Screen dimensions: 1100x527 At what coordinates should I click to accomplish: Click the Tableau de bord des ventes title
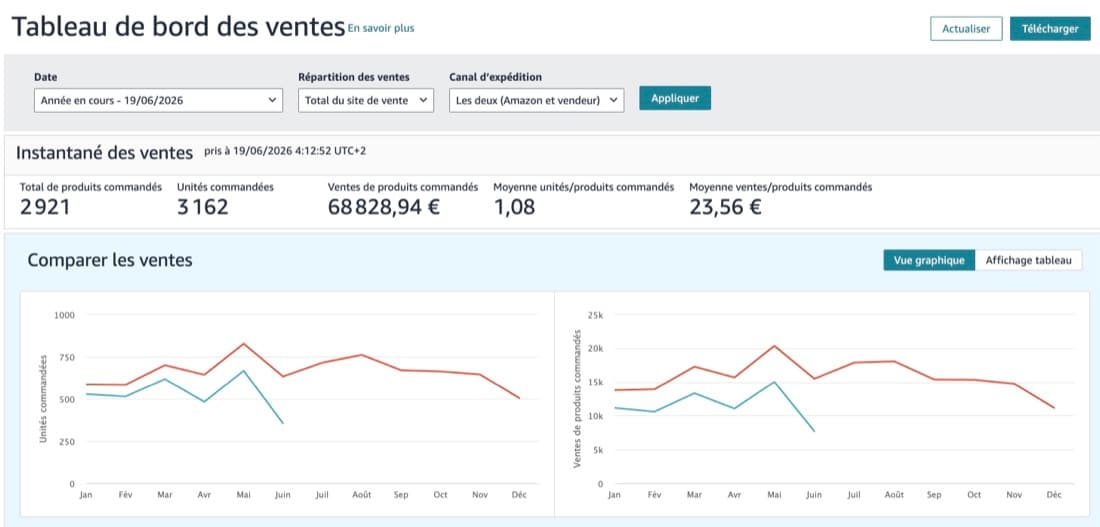click(x=179, y=27)
